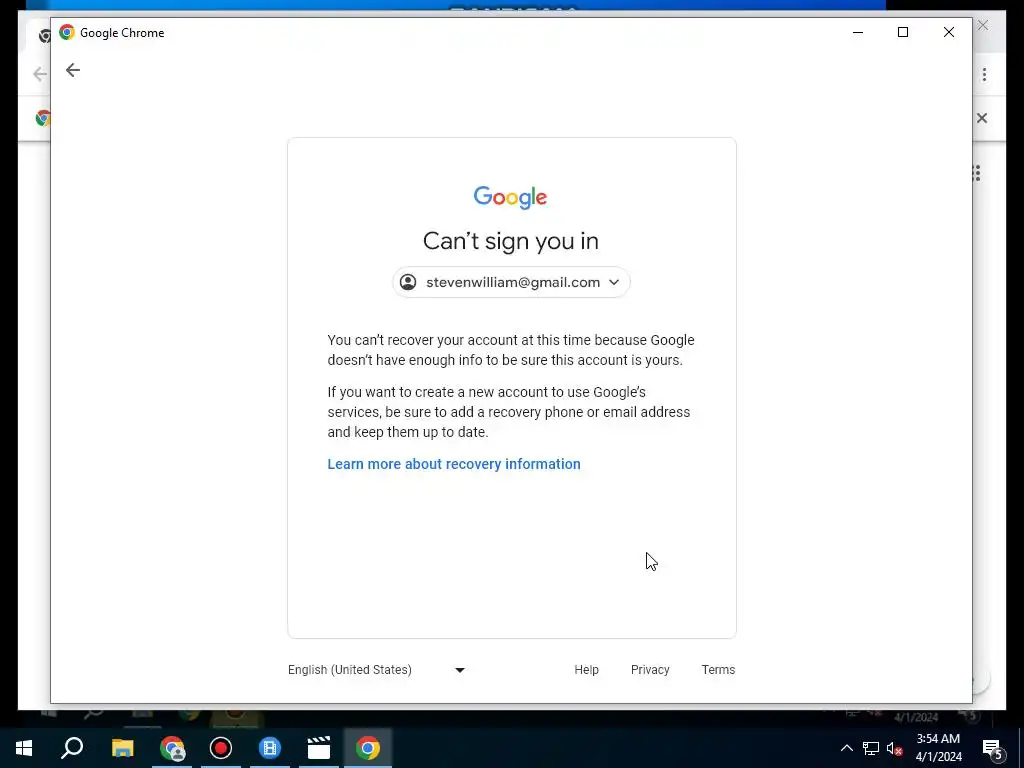Image resolution: width=1024 pixels, height=768 pixels.
Task: Open the Terms link in footer
Action: (x=718, y=669)
